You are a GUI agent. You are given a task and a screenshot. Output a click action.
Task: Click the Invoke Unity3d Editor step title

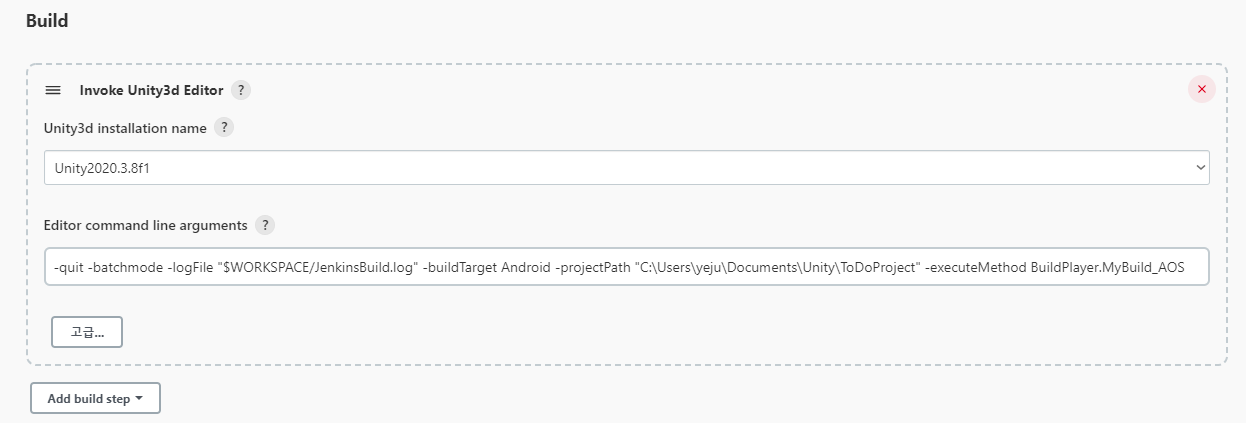coord(151,90)
